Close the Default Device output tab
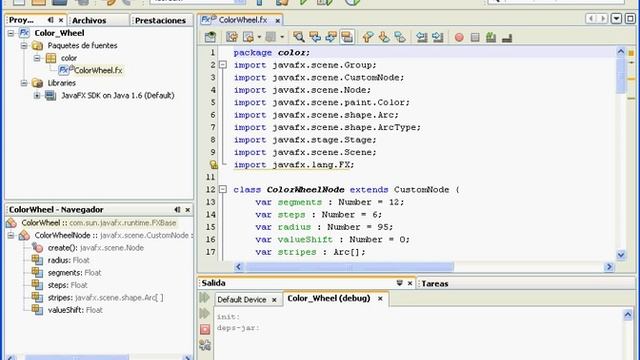 (274, 300)
